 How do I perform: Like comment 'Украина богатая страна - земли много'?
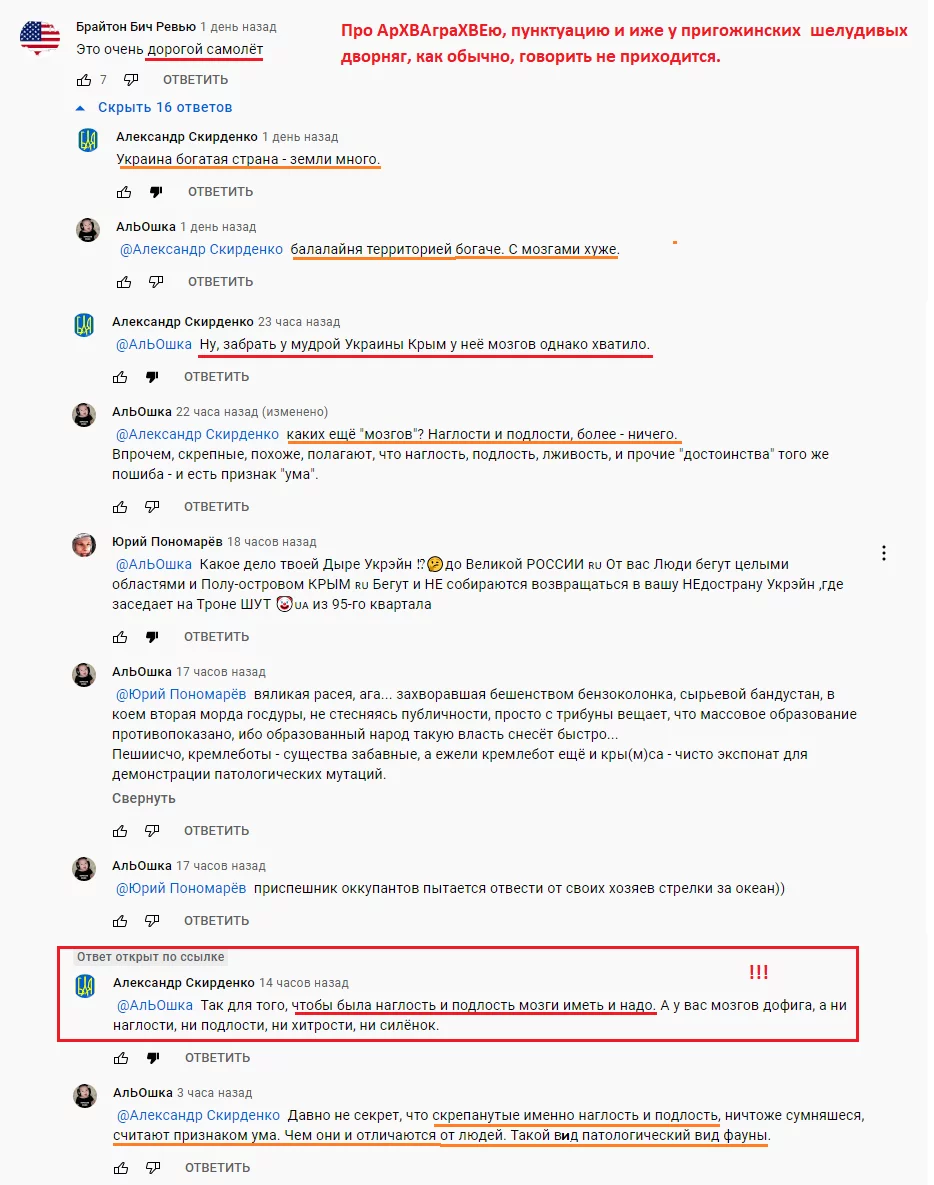tap(124, 192)
